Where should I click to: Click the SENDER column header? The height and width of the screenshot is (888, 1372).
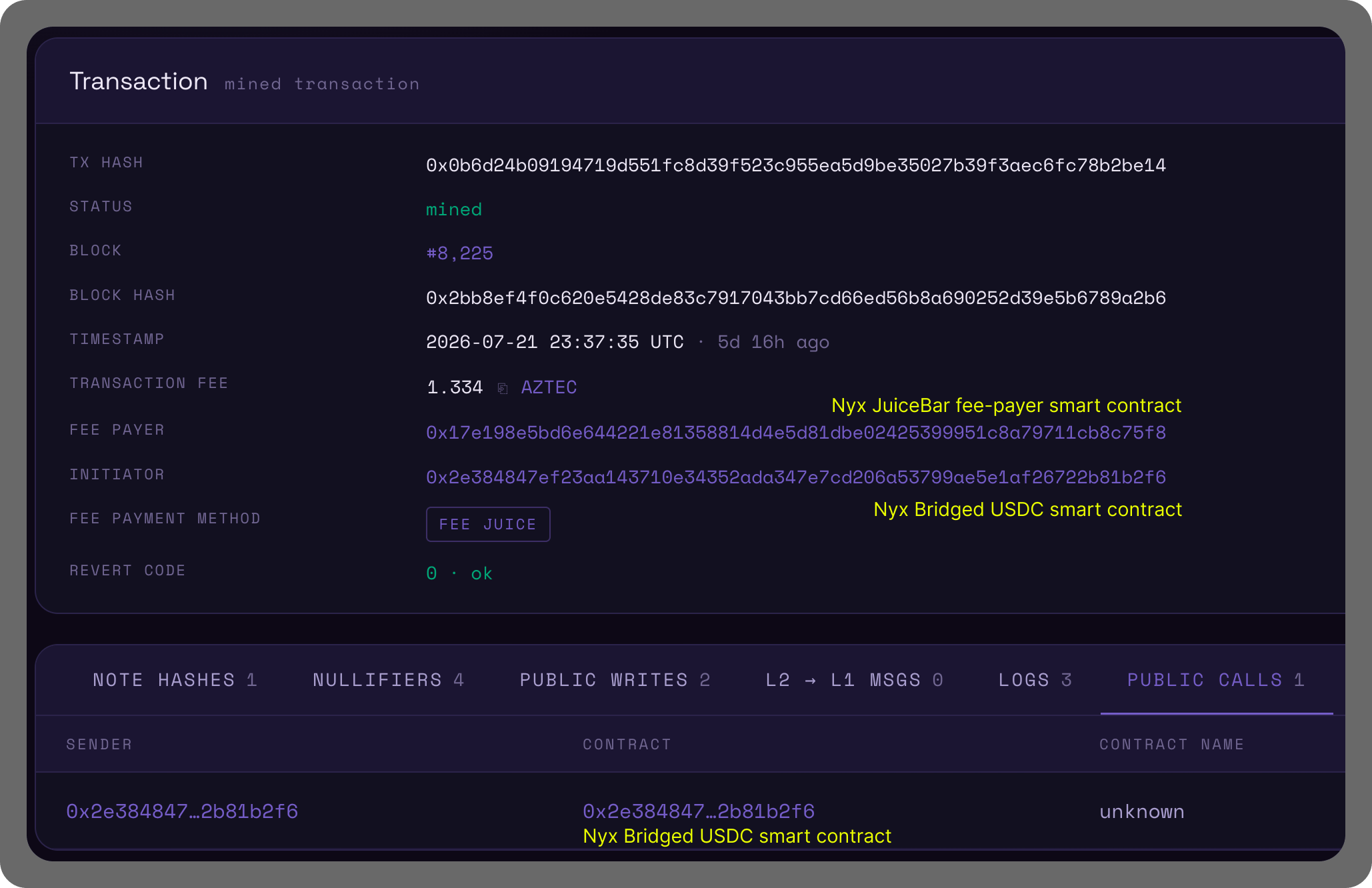(99, 745)
